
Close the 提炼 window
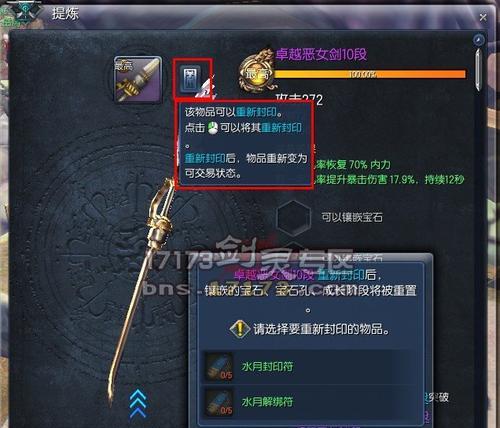click(483, 17)
